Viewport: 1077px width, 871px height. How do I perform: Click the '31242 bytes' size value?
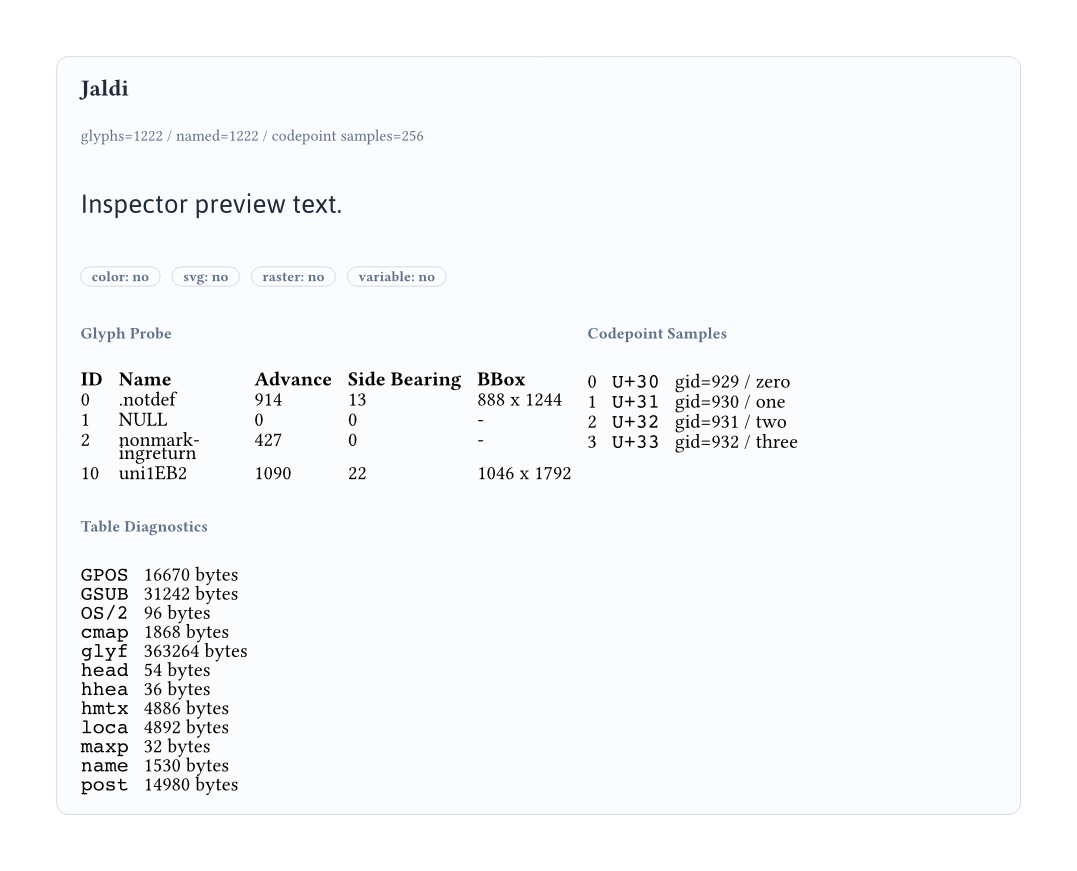pos(191,594)
